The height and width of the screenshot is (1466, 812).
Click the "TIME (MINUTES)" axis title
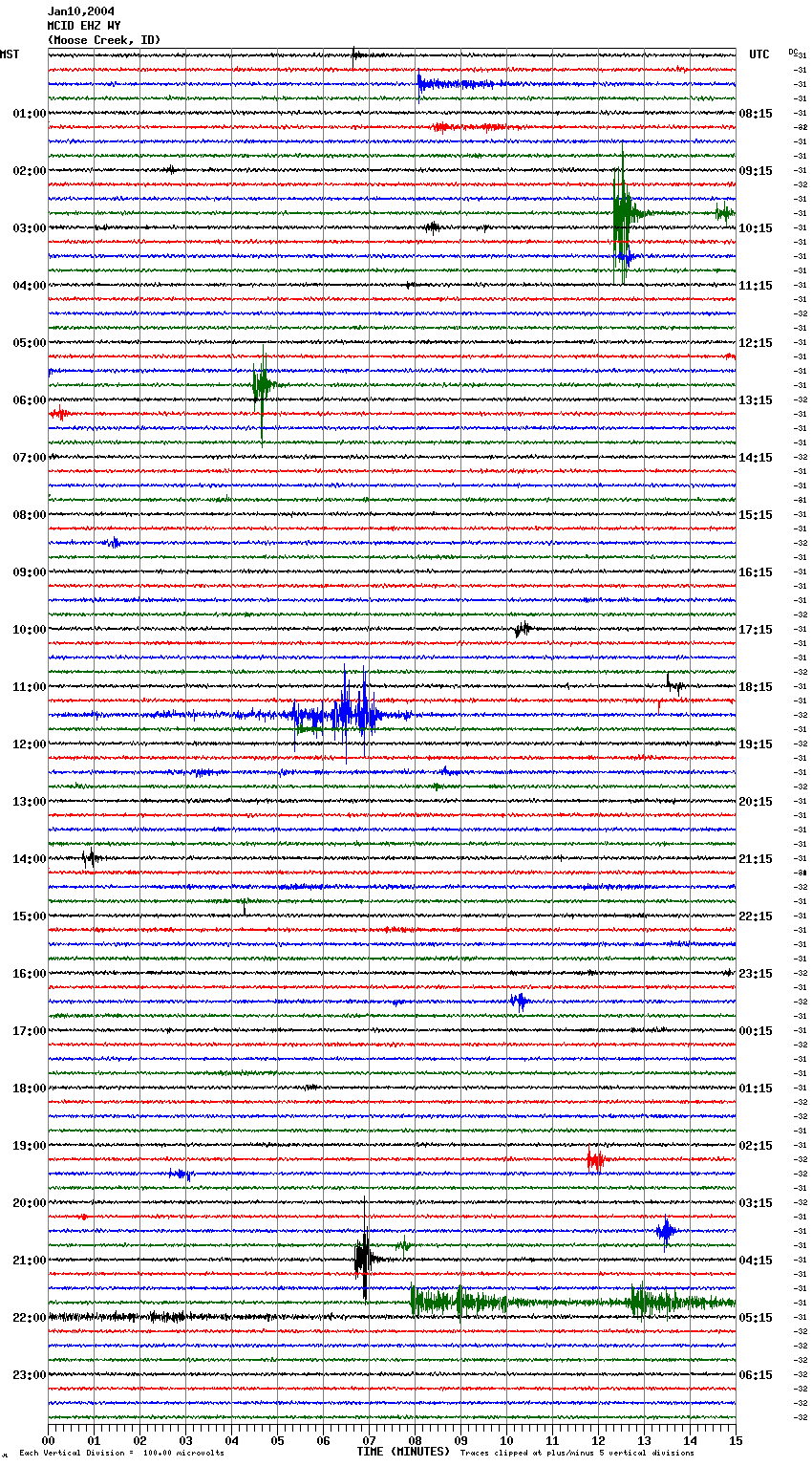(403, 1452)
